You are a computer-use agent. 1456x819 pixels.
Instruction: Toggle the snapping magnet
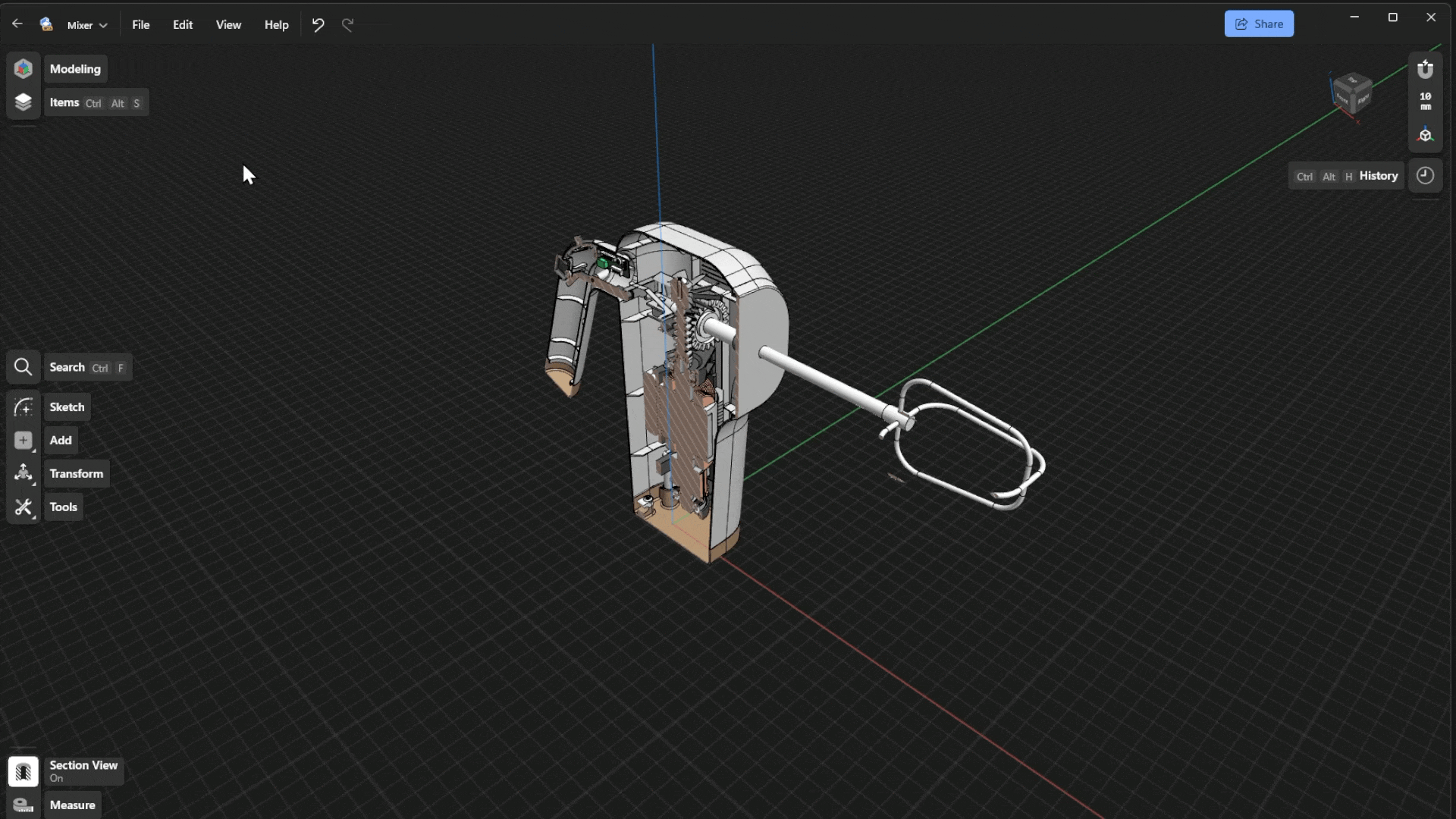point(1425,69)
